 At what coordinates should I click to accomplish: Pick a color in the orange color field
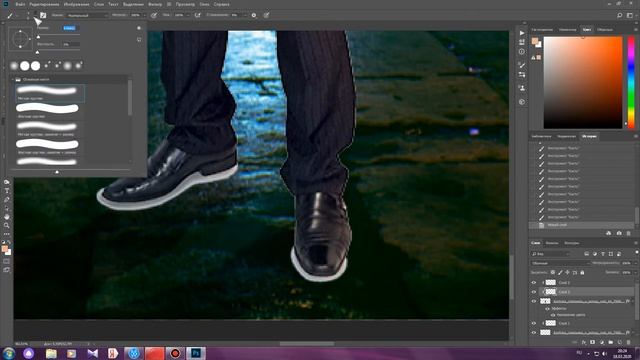pos(583,82)
